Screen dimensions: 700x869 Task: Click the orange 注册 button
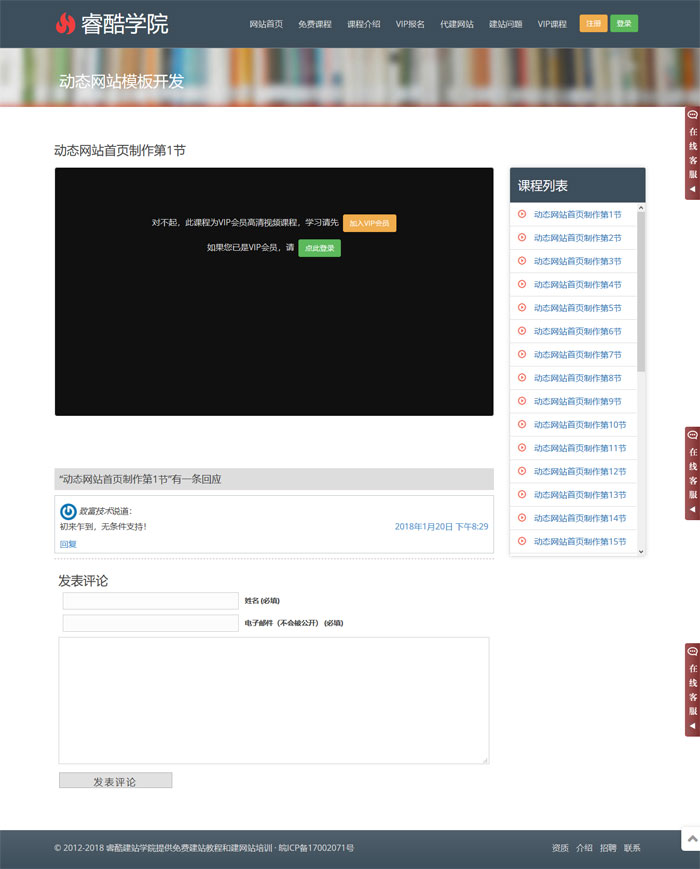[593, 24]
